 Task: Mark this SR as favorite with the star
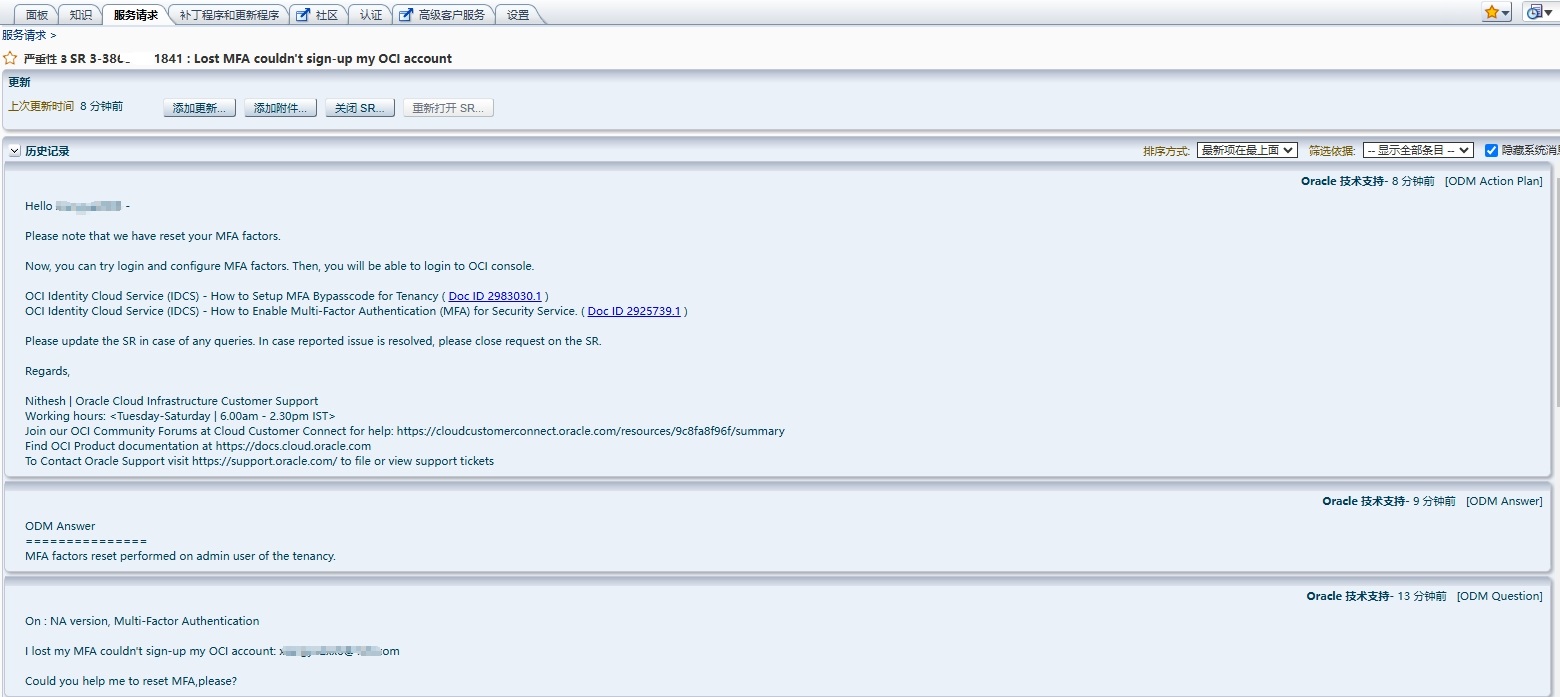(10, 59)
